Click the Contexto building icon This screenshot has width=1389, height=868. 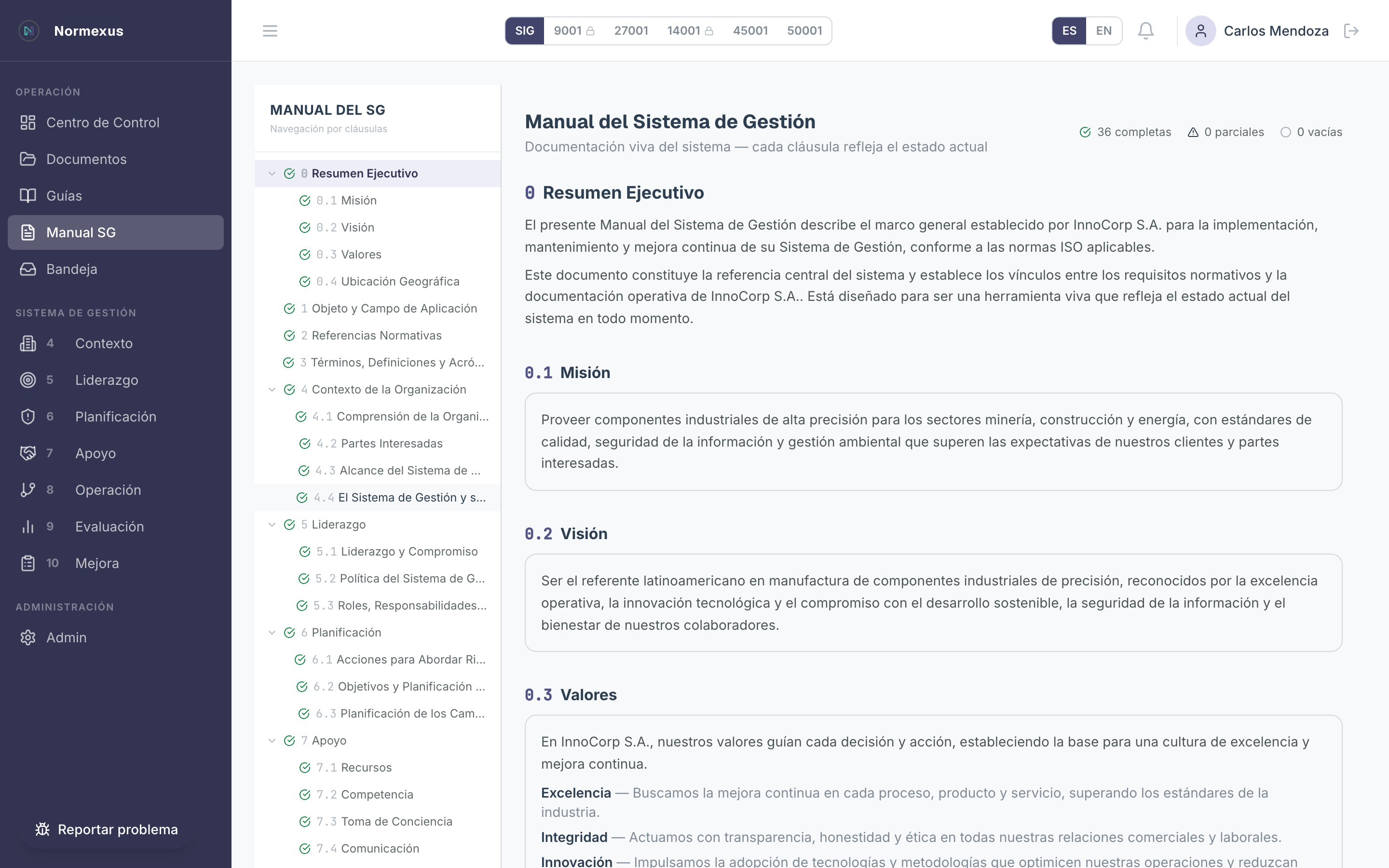click(x=27, y=343)
